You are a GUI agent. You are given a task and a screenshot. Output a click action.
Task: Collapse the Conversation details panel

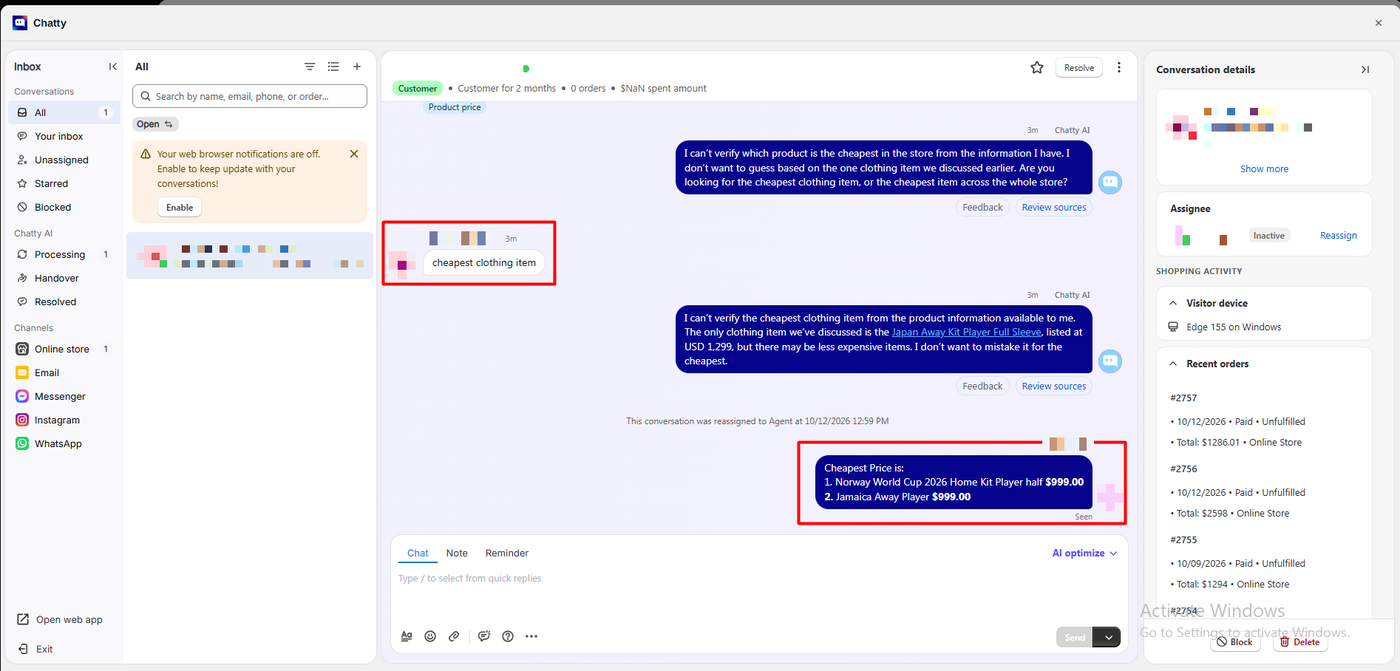pyautogui.click(x=1365, y=70)
